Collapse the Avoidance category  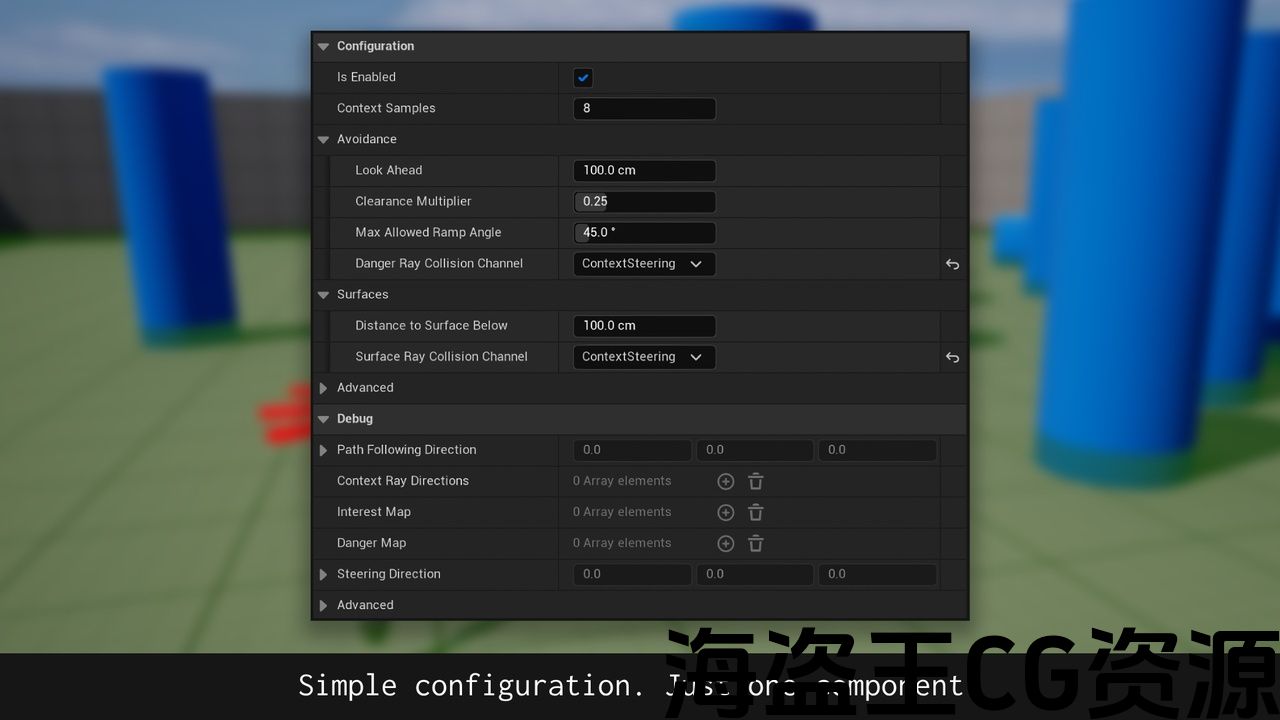coord(323,140)
